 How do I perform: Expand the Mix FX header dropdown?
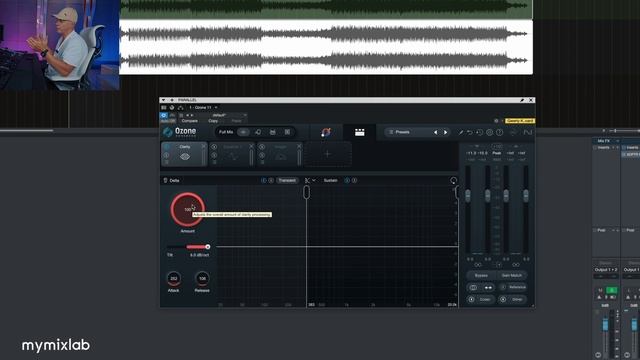point(618,141)
